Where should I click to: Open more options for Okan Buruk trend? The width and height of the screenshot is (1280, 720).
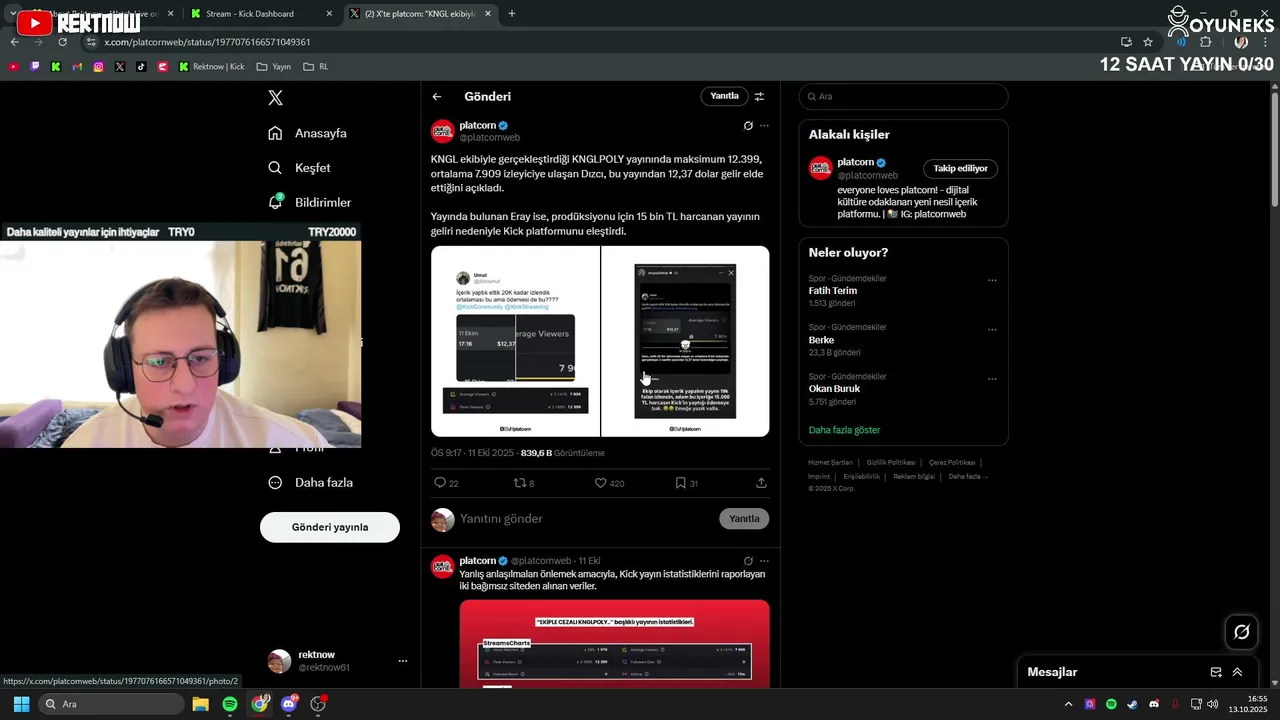pyautogui.click(x=992, y=379)
